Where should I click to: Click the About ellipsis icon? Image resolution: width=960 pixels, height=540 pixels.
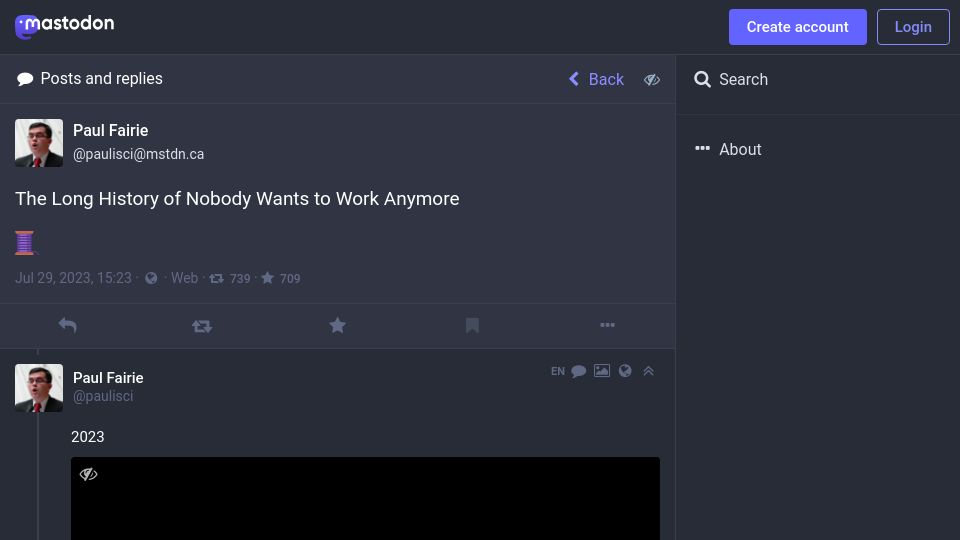point(702,149)
